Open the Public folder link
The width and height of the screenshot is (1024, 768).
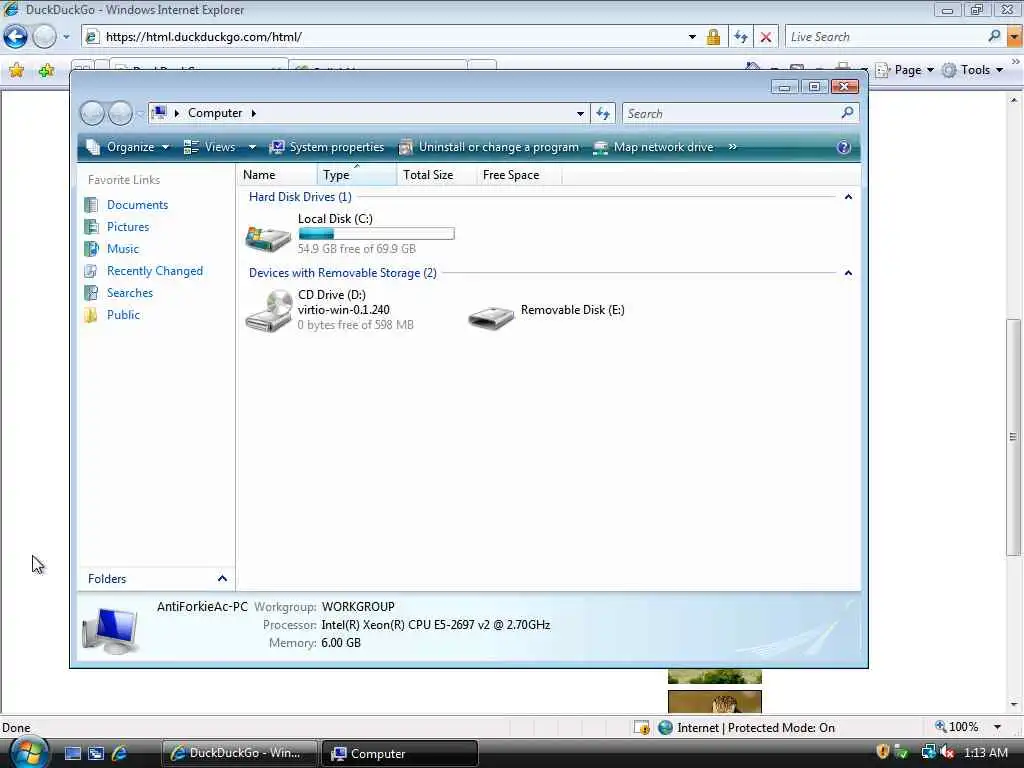point(123,315)
